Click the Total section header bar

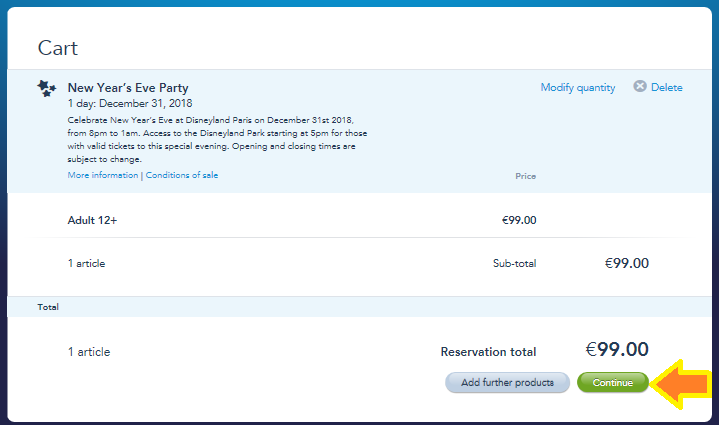click(x=360, y=307)
